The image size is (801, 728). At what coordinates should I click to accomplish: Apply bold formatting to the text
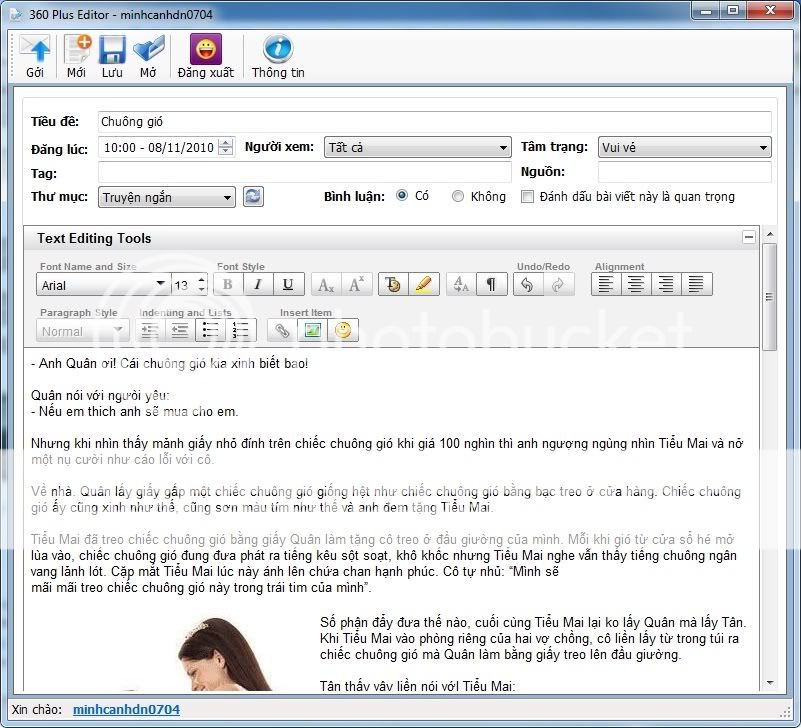point(227,284)
